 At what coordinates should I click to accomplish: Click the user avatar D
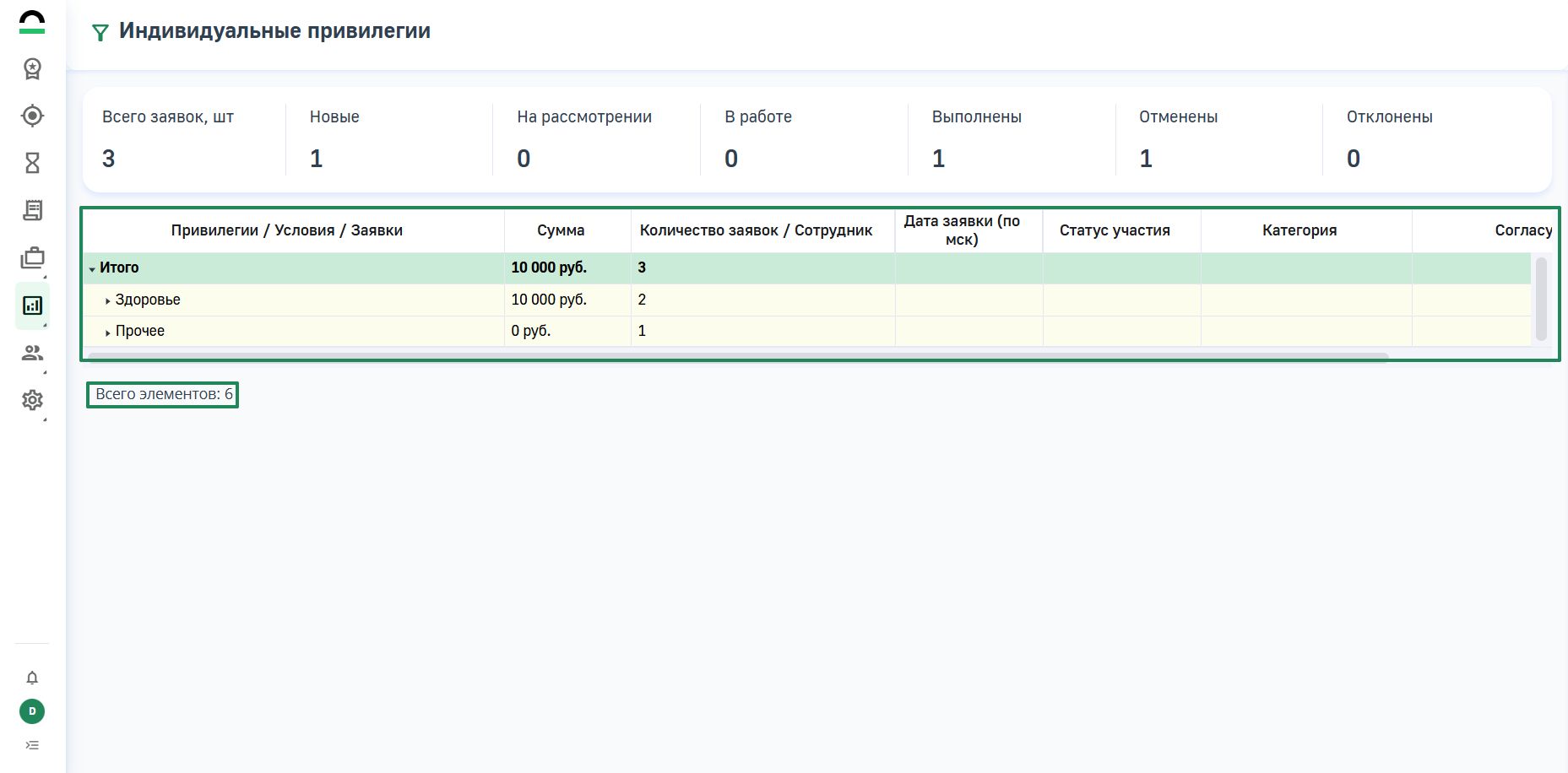pos(32,711)
